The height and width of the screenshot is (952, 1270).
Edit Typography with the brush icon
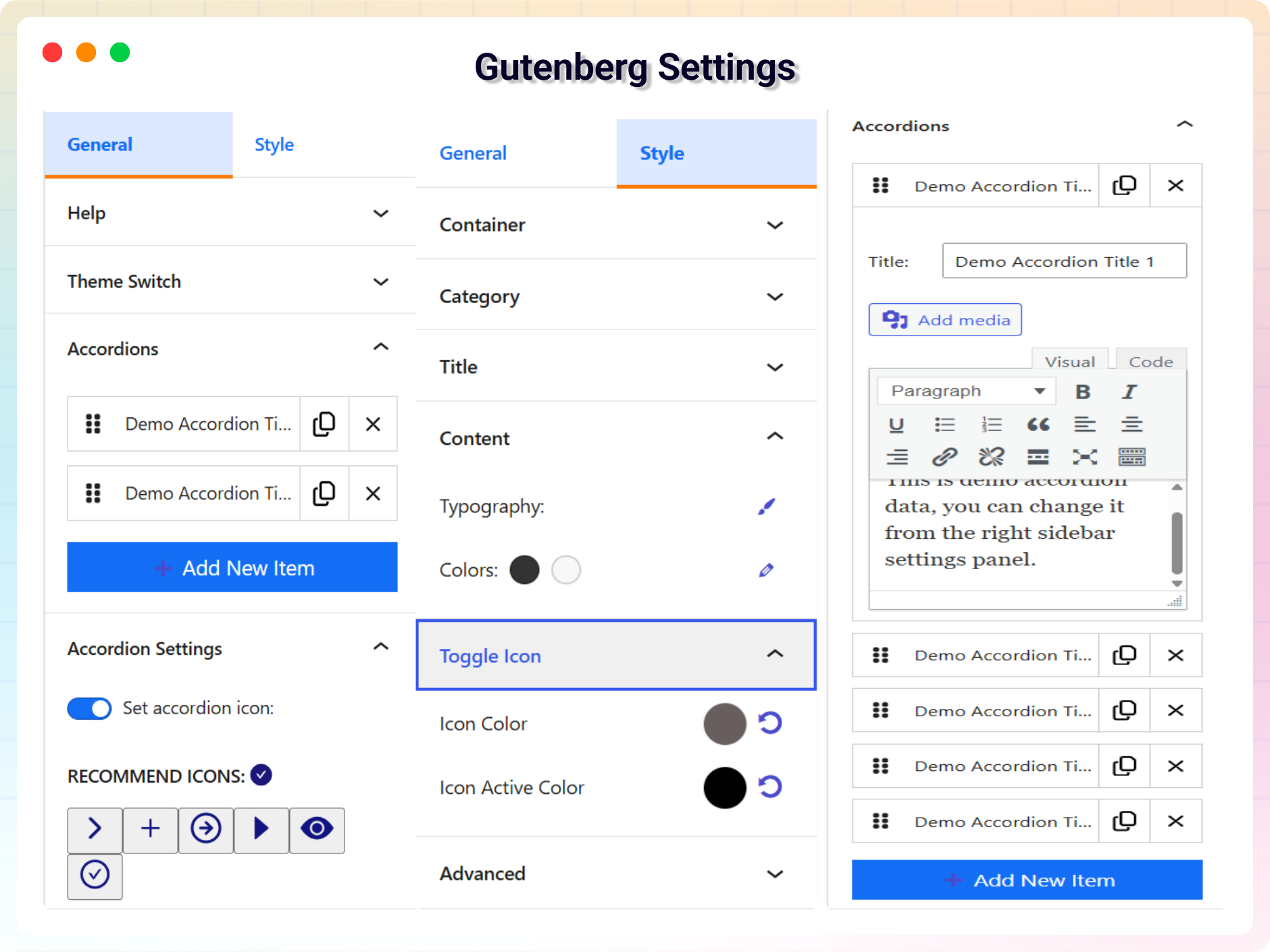[x=766, y=506]
